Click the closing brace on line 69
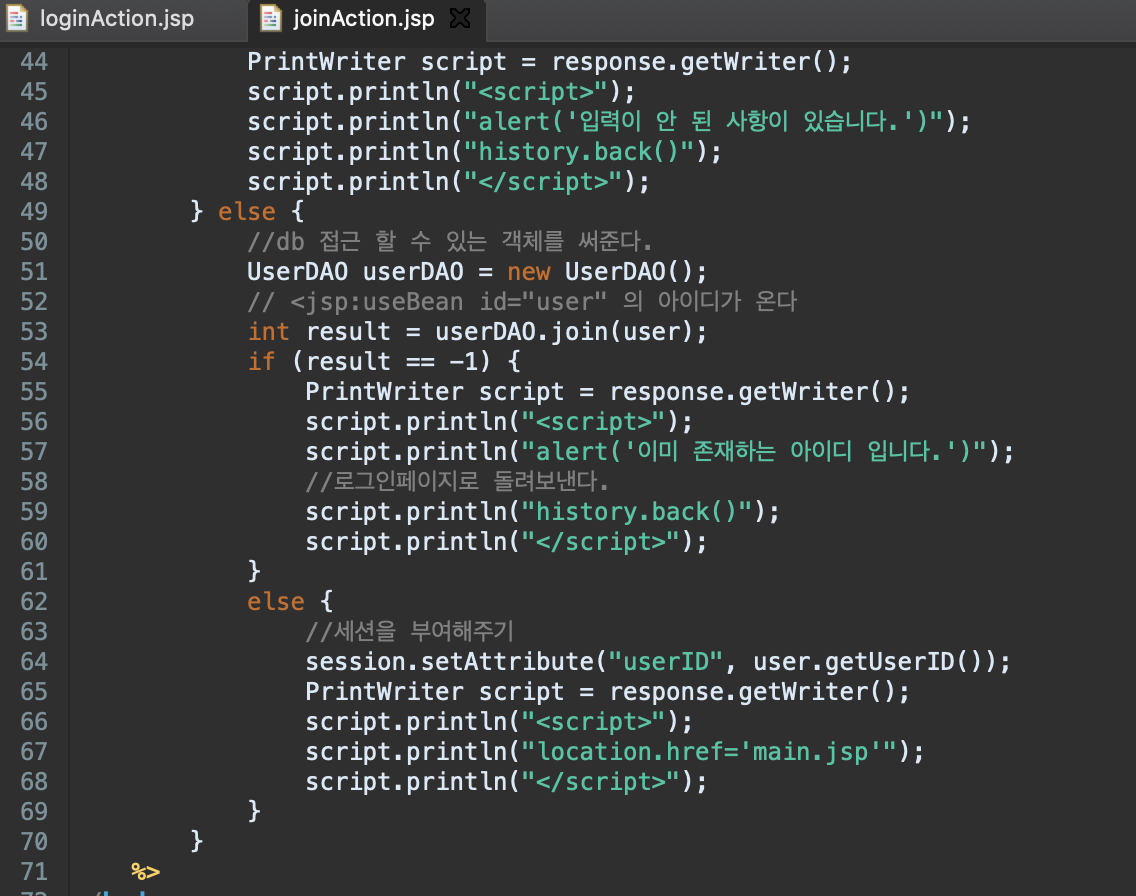The image size is (1136, 896). (x=254, y=811)
